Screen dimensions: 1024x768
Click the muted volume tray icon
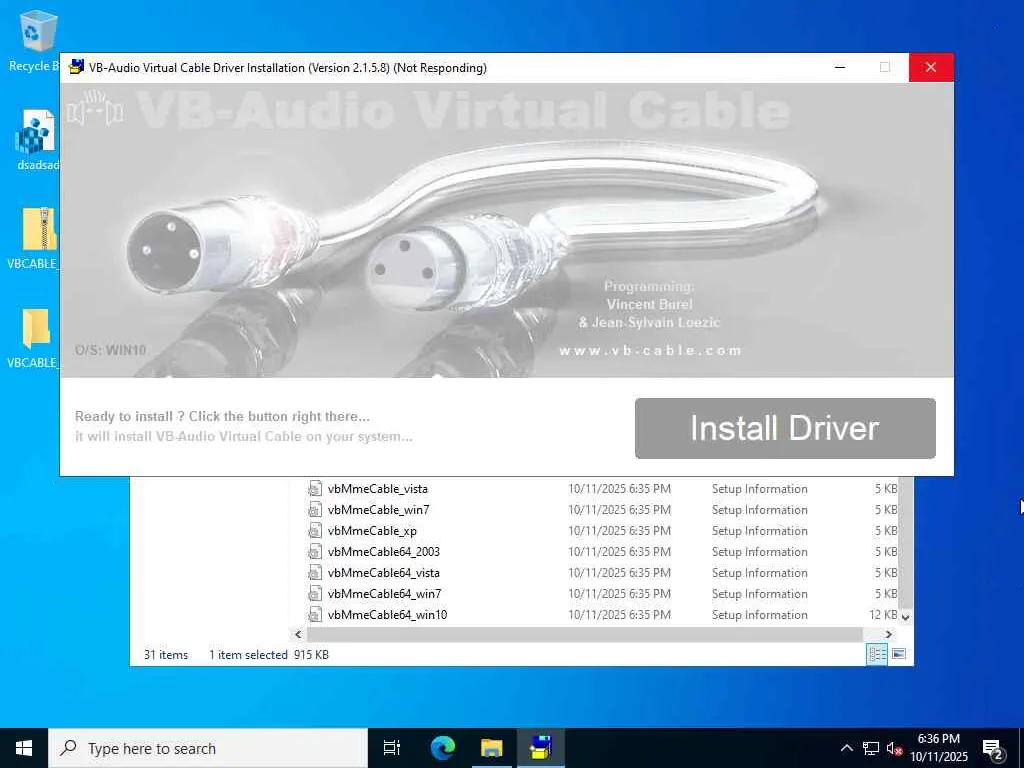[895, 748]
